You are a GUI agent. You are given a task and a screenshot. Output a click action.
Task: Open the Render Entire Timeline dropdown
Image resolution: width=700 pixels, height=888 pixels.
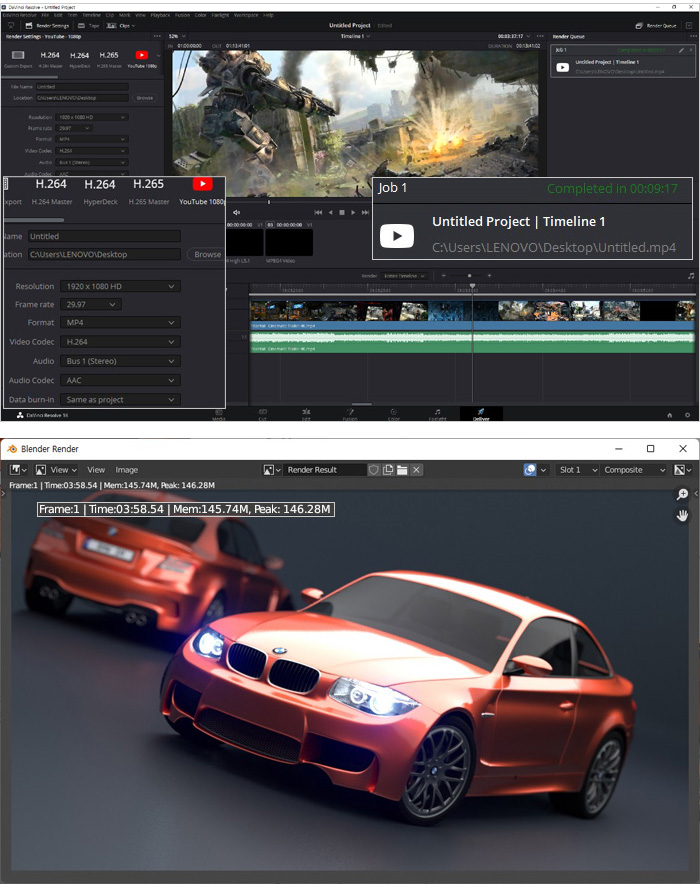(x=404, y=276)
